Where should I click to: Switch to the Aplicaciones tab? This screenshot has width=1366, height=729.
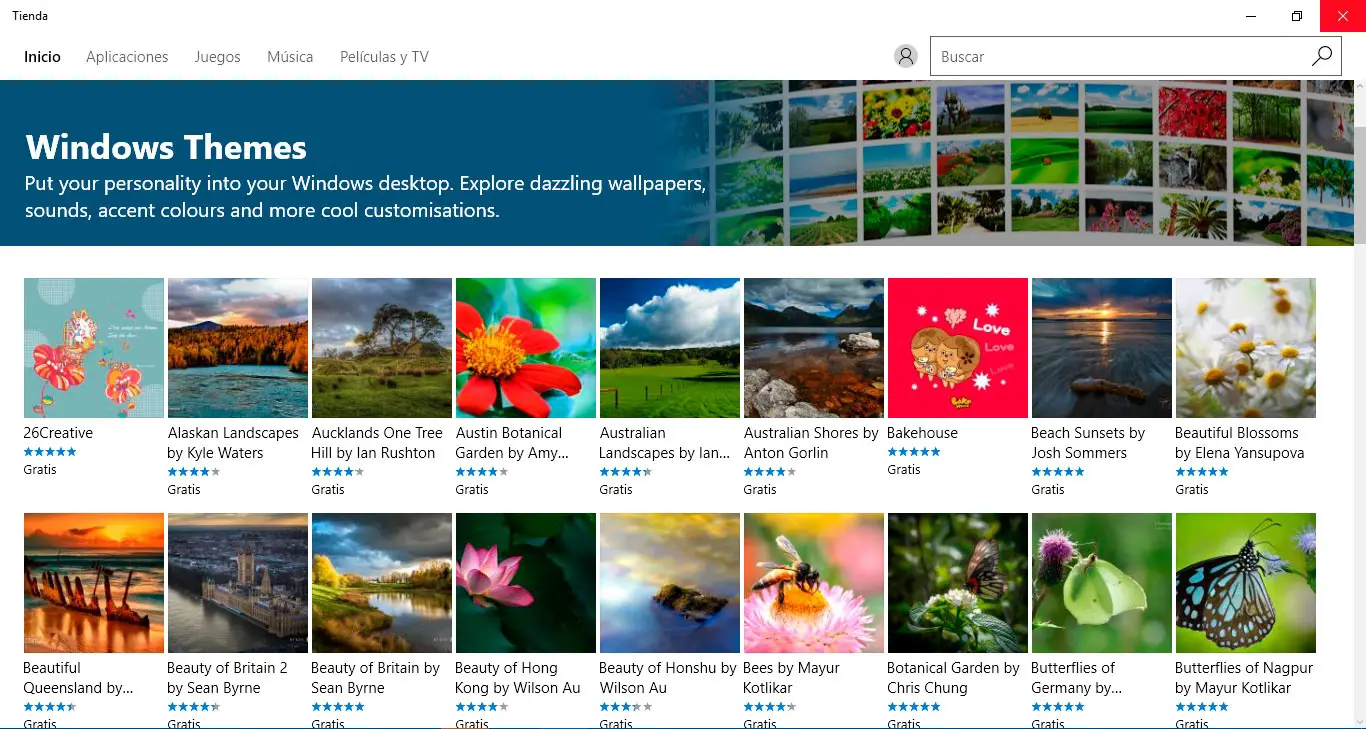click(x=127, y=57)
